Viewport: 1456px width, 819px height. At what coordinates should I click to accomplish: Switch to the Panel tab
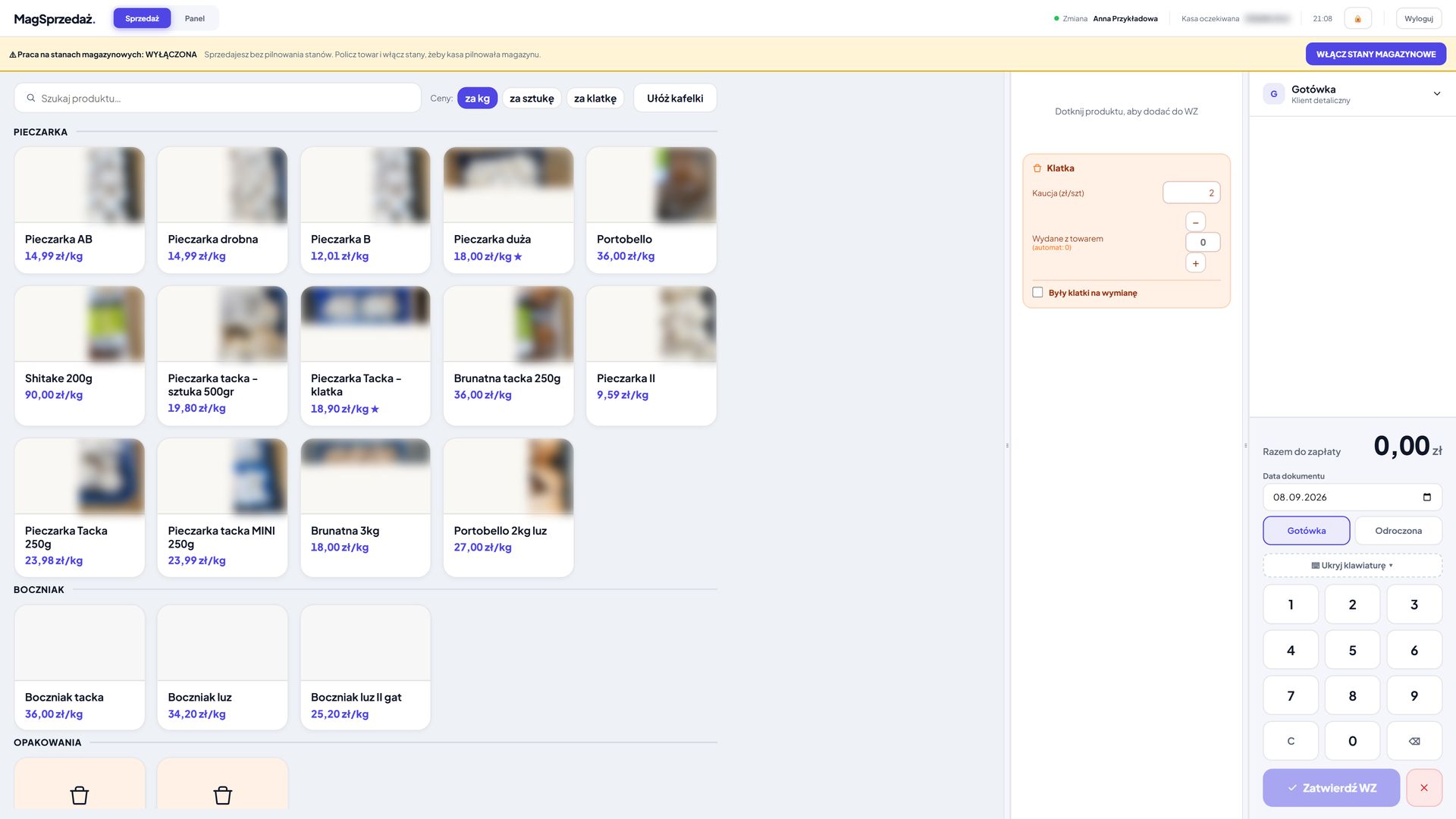click(195, 18)
